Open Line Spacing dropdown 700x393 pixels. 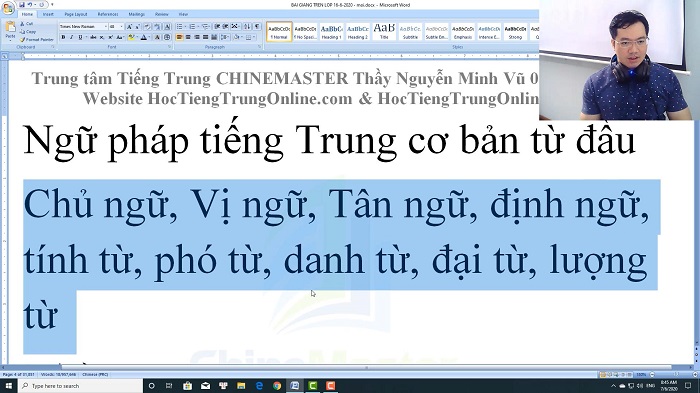click(x=225, y=37)
